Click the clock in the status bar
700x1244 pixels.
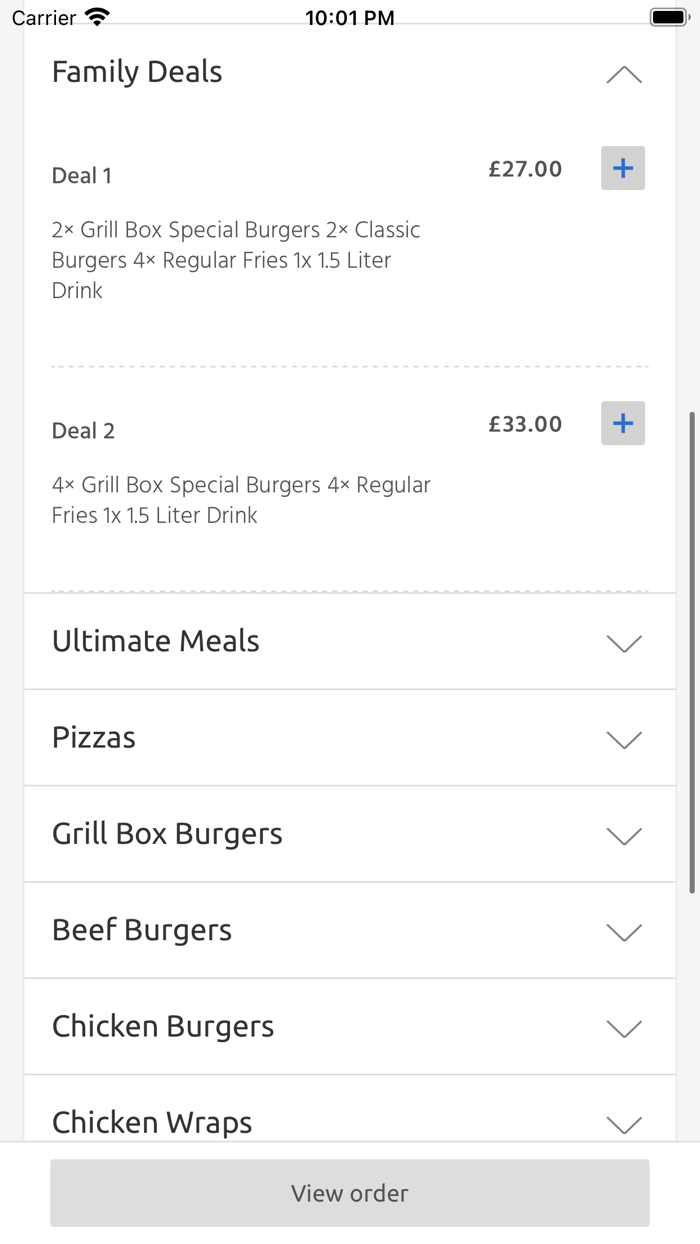point(351,15)
